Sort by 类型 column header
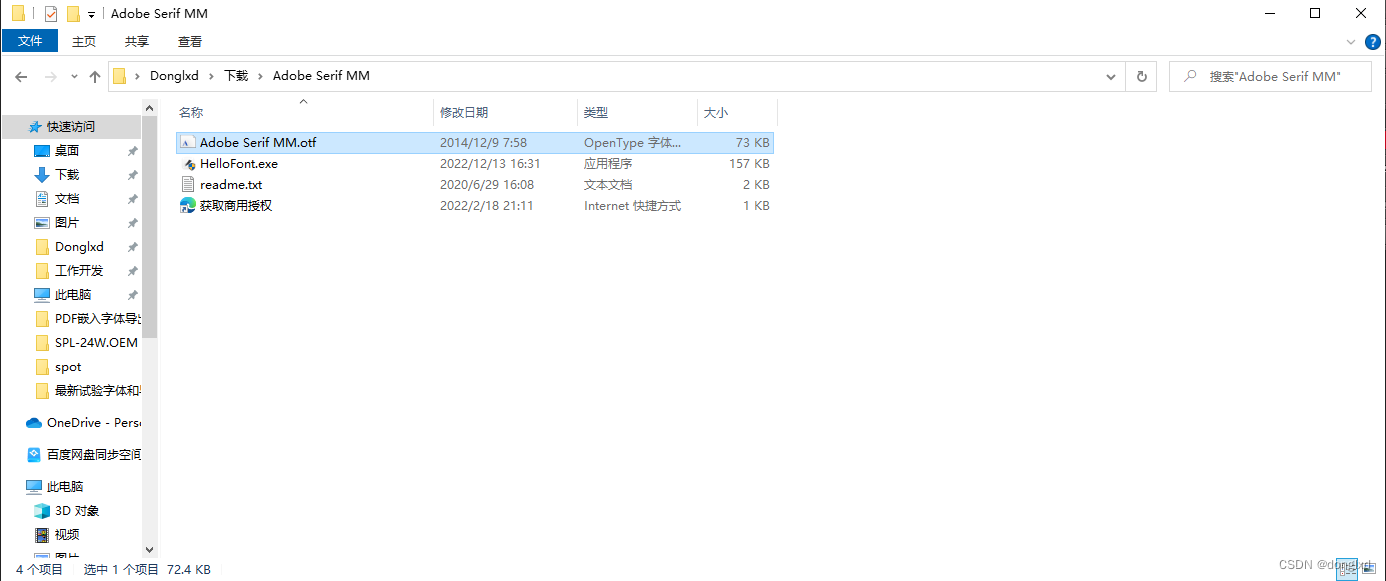Screen dimensions: 1386x581 [x=596, y=113]
